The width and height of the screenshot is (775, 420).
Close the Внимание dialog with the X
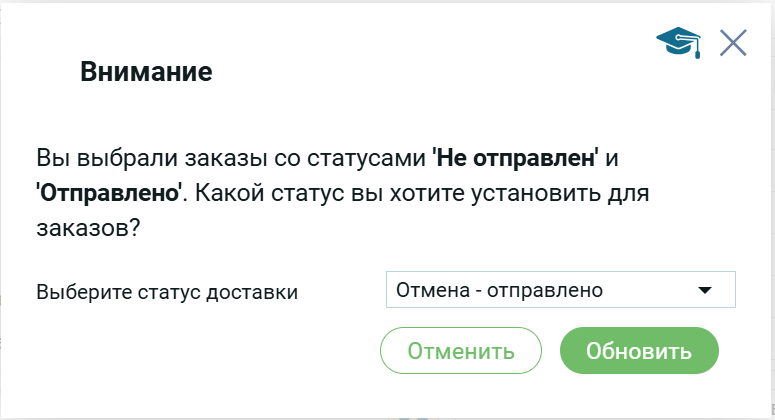click(733, 43)
